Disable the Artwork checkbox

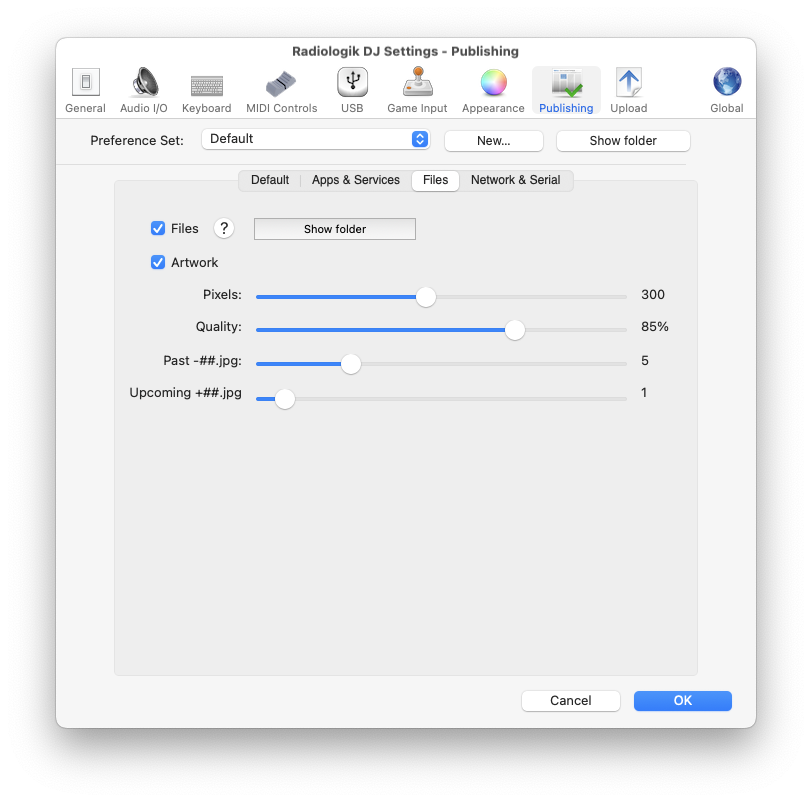coord(157,262)
